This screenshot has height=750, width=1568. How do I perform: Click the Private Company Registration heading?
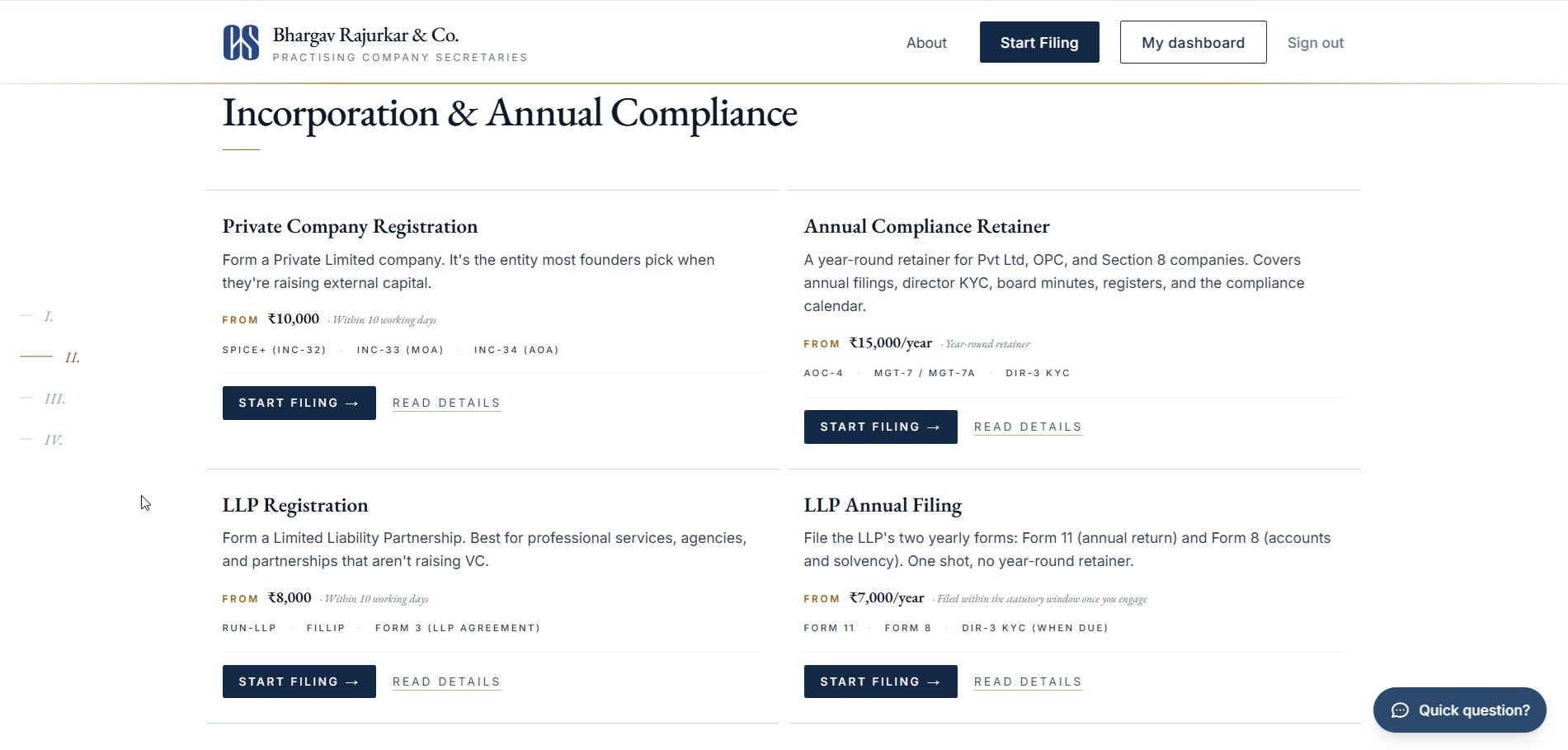coord(350,226)
